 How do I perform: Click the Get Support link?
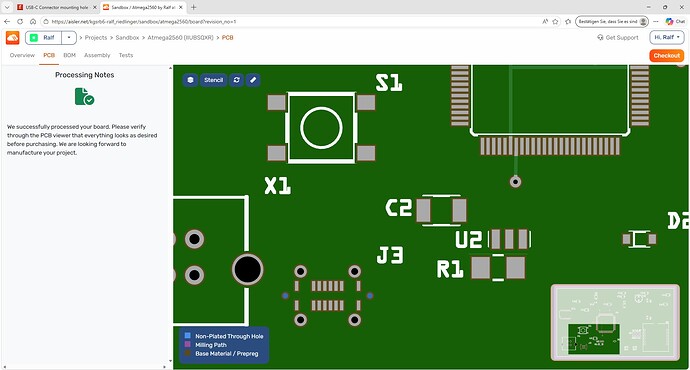(618, 38)
